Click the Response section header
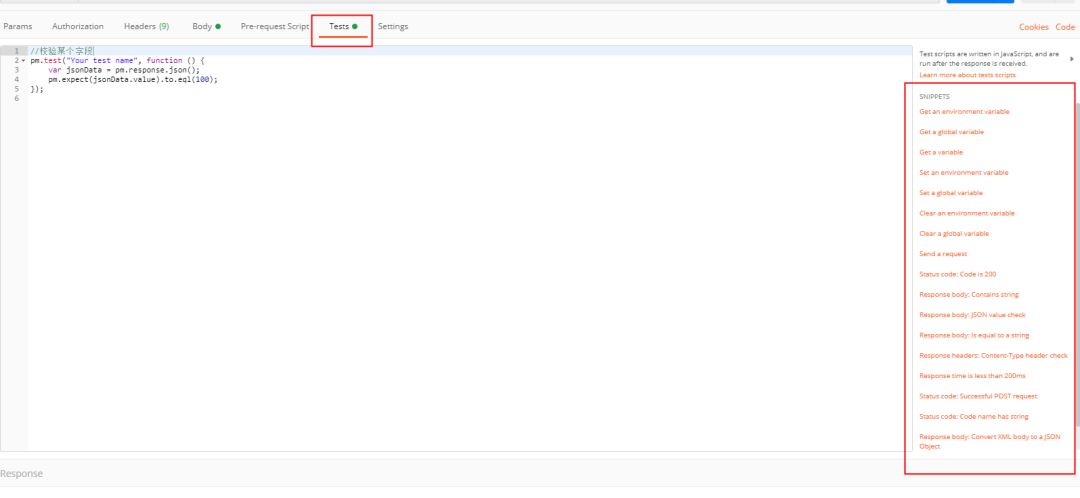 pyautogui.click(x=22, y=473)
